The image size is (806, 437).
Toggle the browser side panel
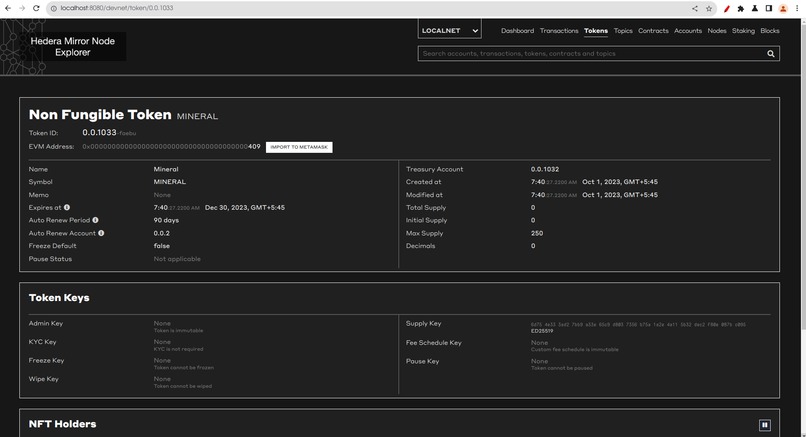(x=769, y=8)
